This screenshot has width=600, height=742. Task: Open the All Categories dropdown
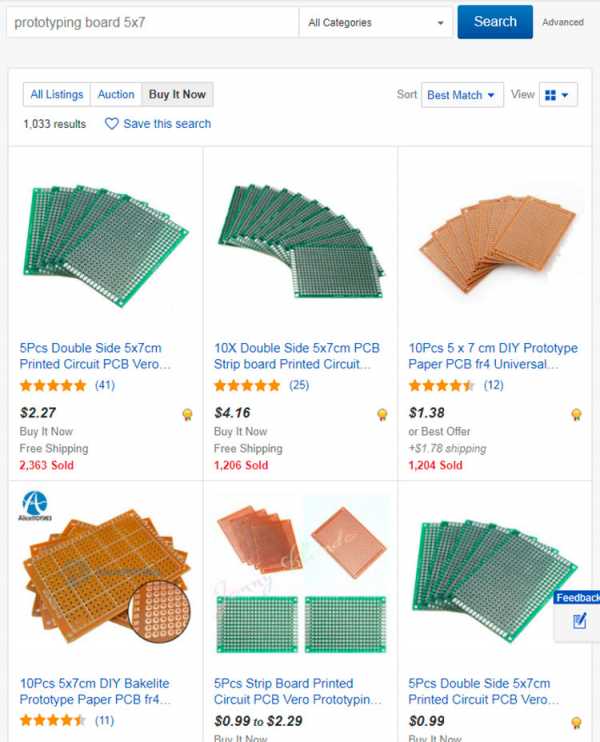click(x=376, y=22)
